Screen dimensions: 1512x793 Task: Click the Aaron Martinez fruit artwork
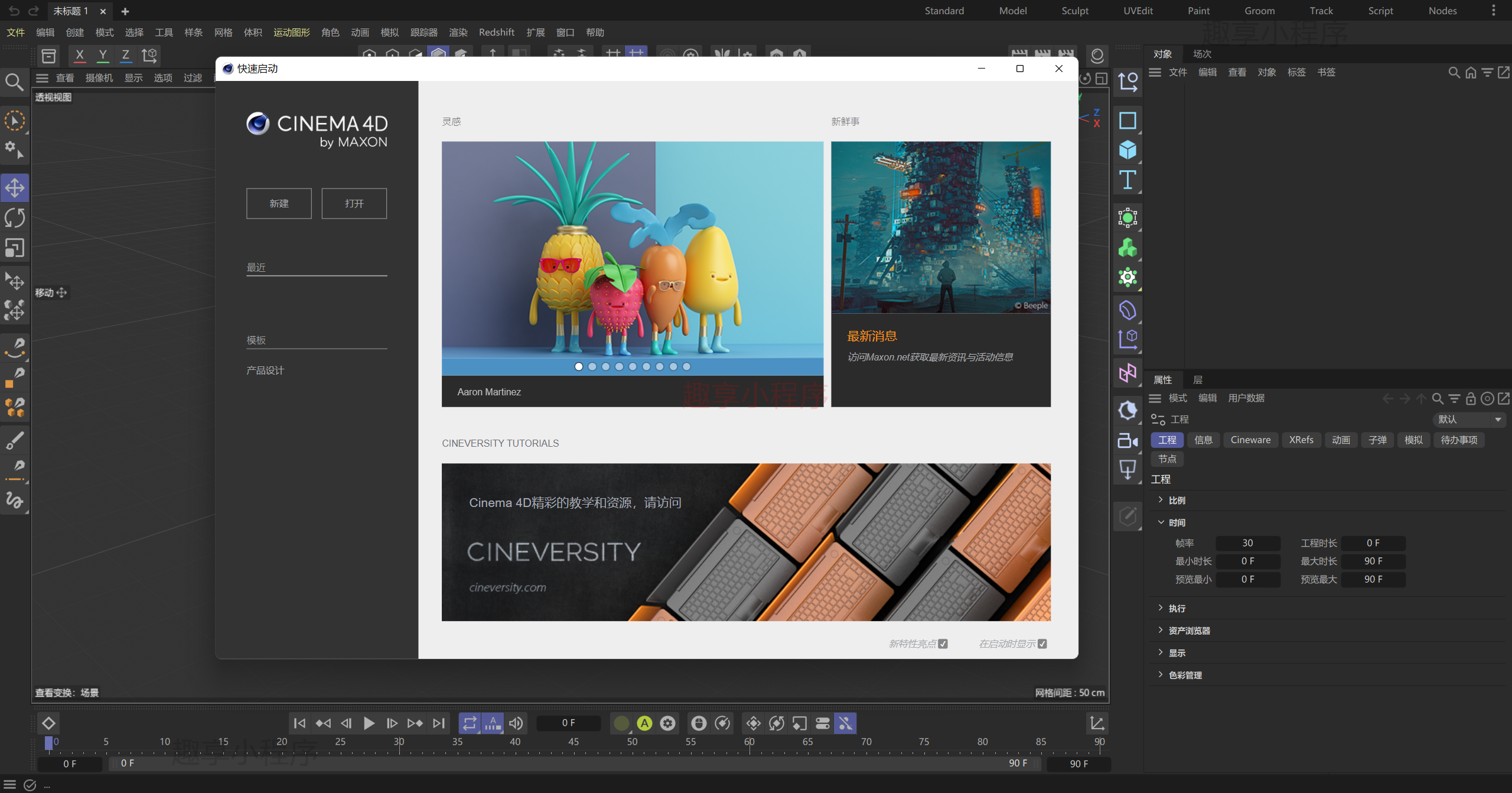pyautogui.click(x=632, y=258)
